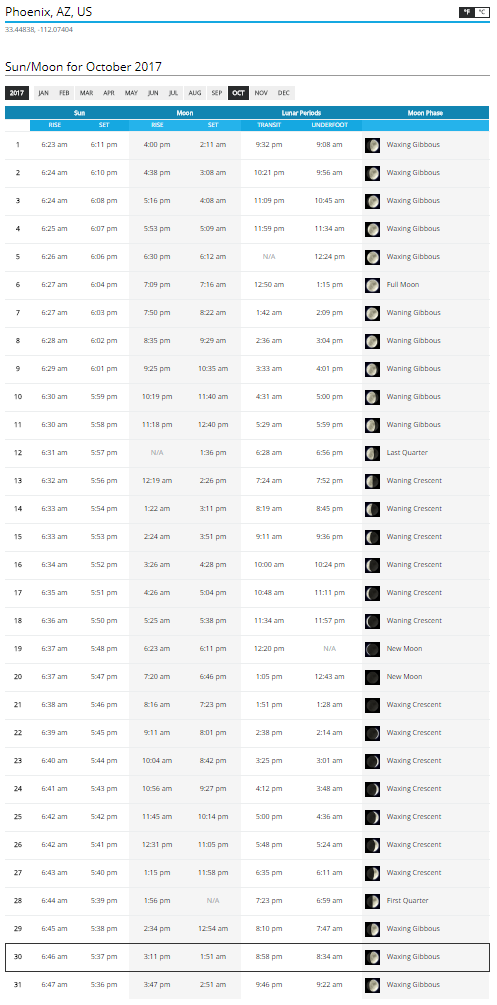This screenshot has height=1005, width=497.
Task: Switch temperature units to °F
Action: [467, 12]
